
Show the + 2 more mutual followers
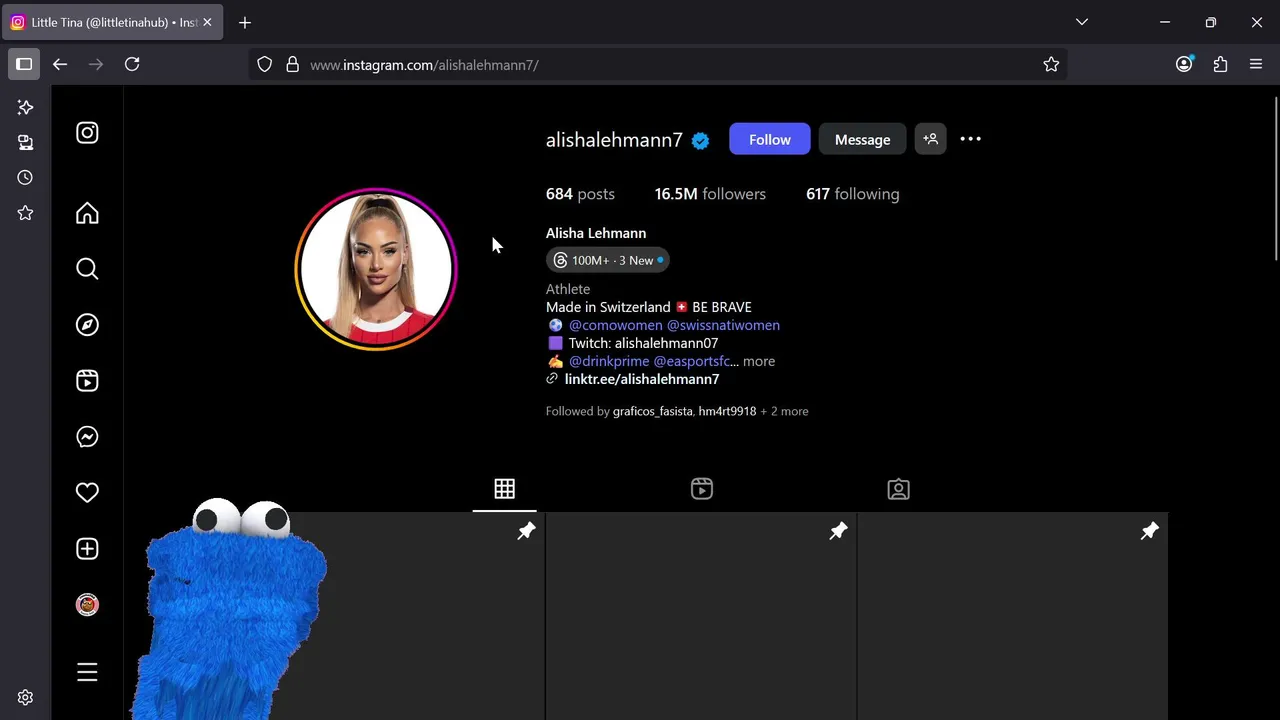point(784,411)
